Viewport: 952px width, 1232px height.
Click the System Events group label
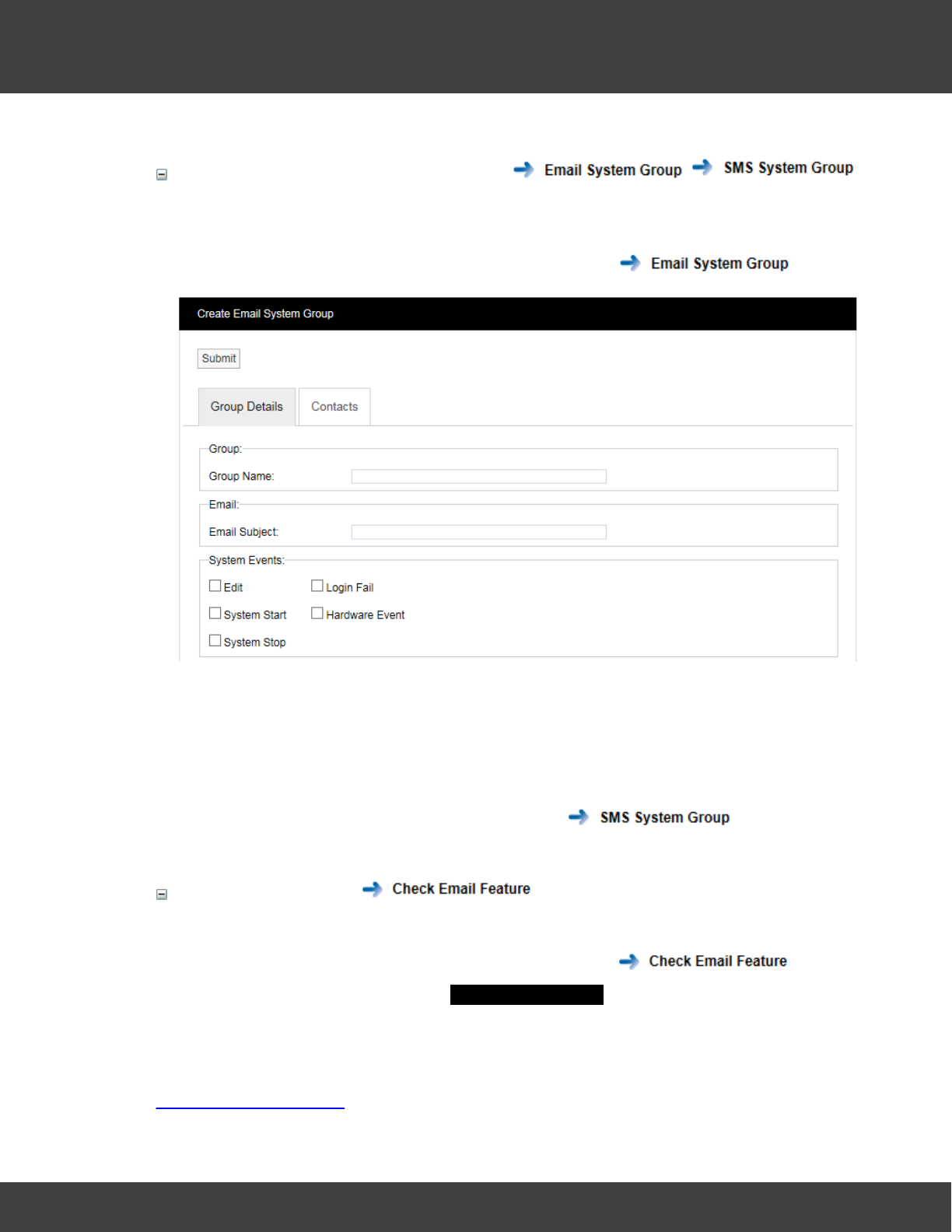(x=247, y=561)
